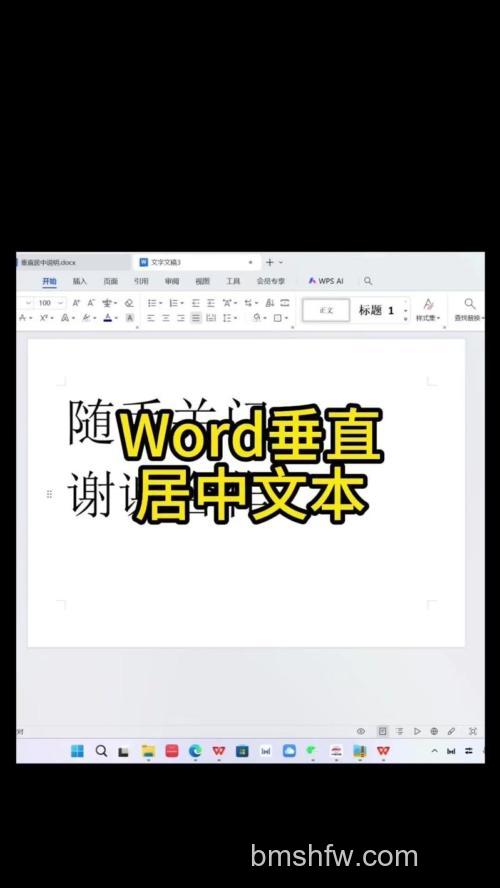Switch to outline view in status bar

[400, 731]
